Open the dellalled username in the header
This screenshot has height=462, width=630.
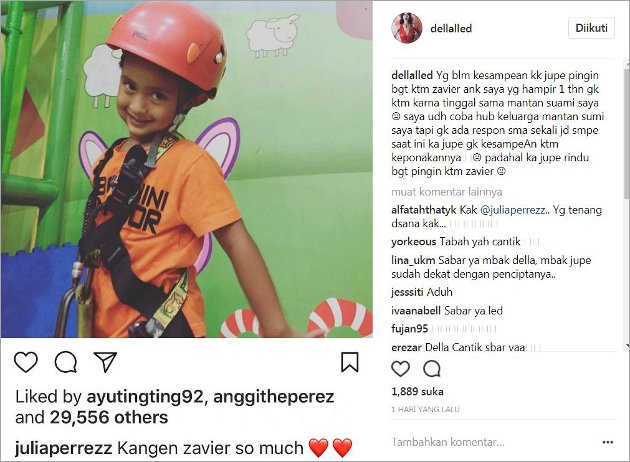[451, 29]
